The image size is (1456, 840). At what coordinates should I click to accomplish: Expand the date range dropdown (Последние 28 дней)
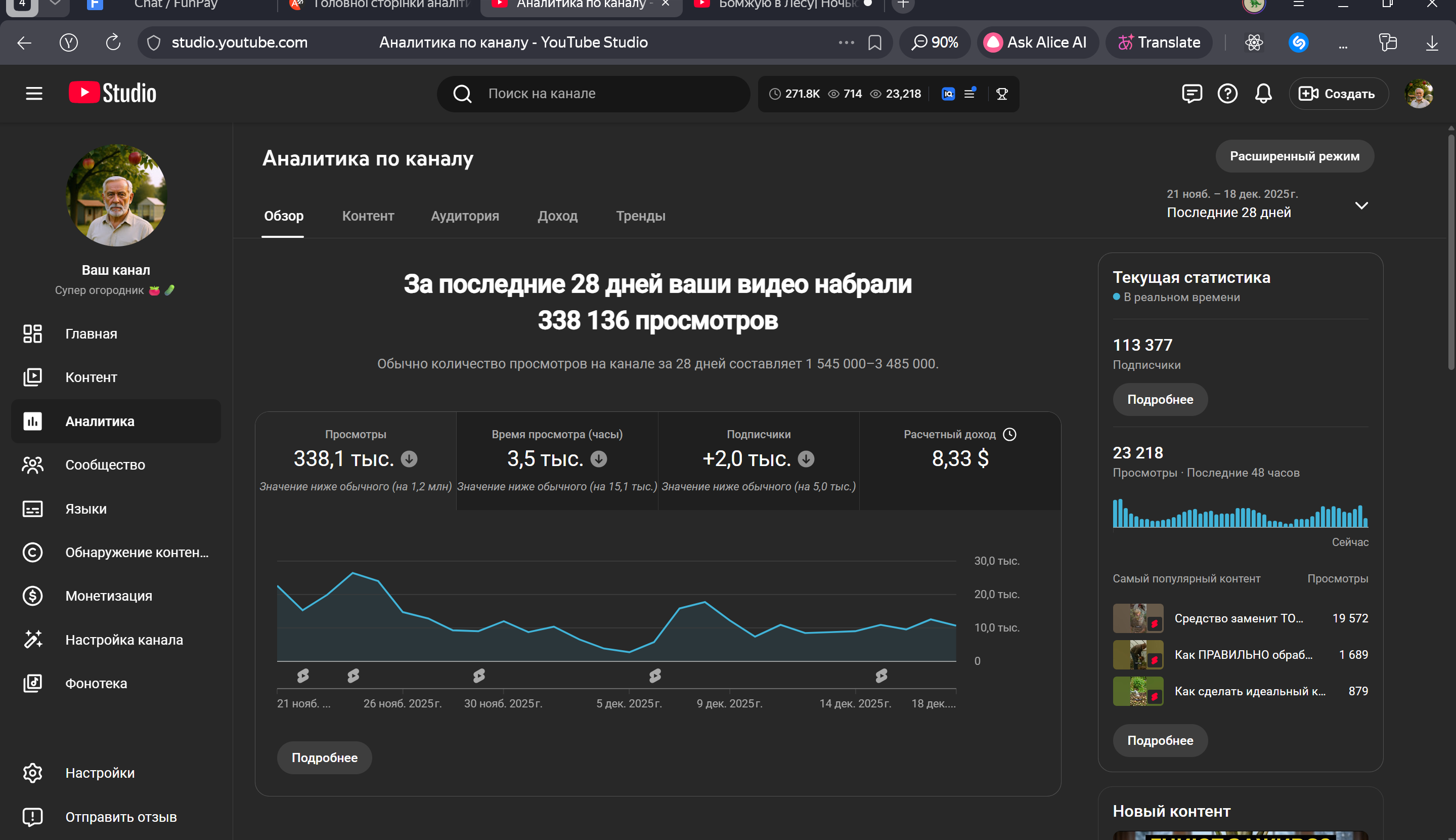(x=1361, y=205)
